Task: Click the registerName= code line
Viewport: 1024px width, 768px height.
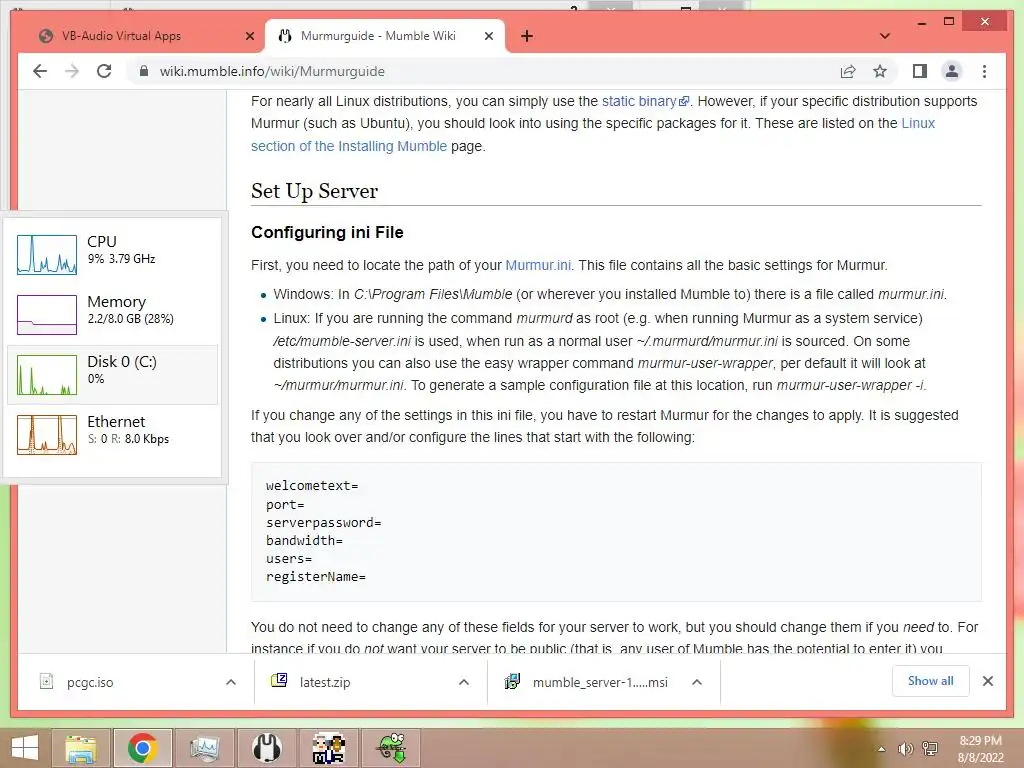Action: coord(315,577)
